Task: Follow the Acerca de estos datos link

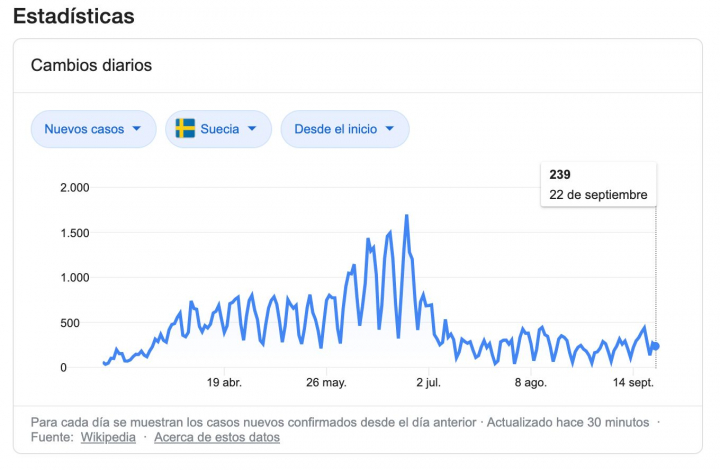Action: [217, 437]
